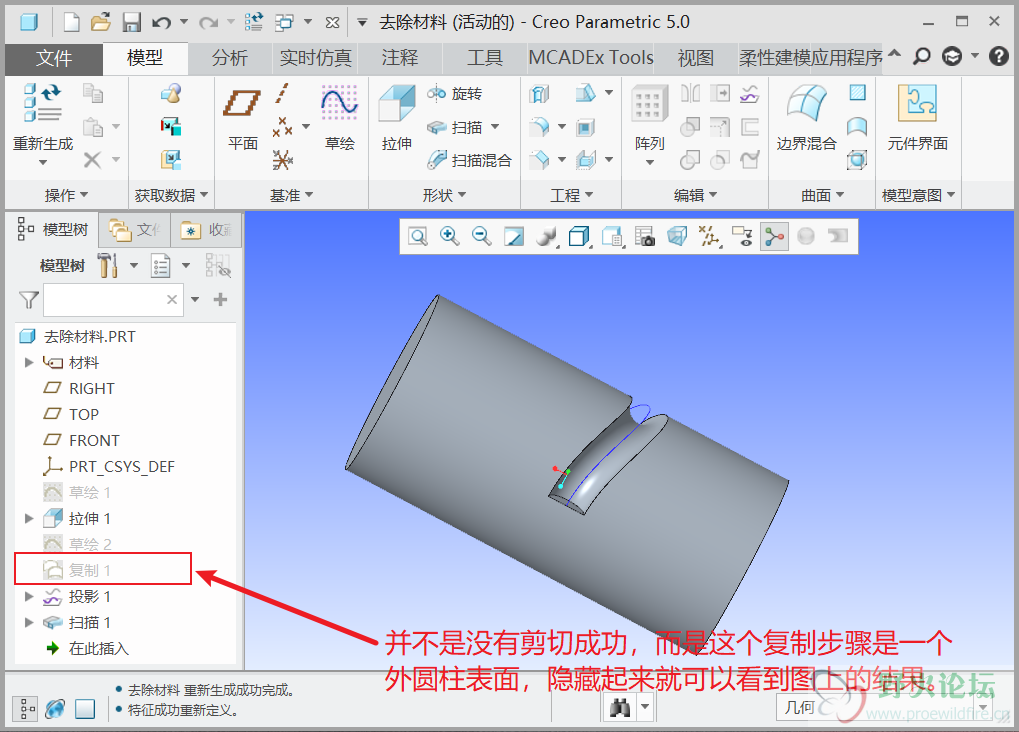Click the Repaint icon in graphics toolbar
1019x732 pixels.
tap(514, 236)
